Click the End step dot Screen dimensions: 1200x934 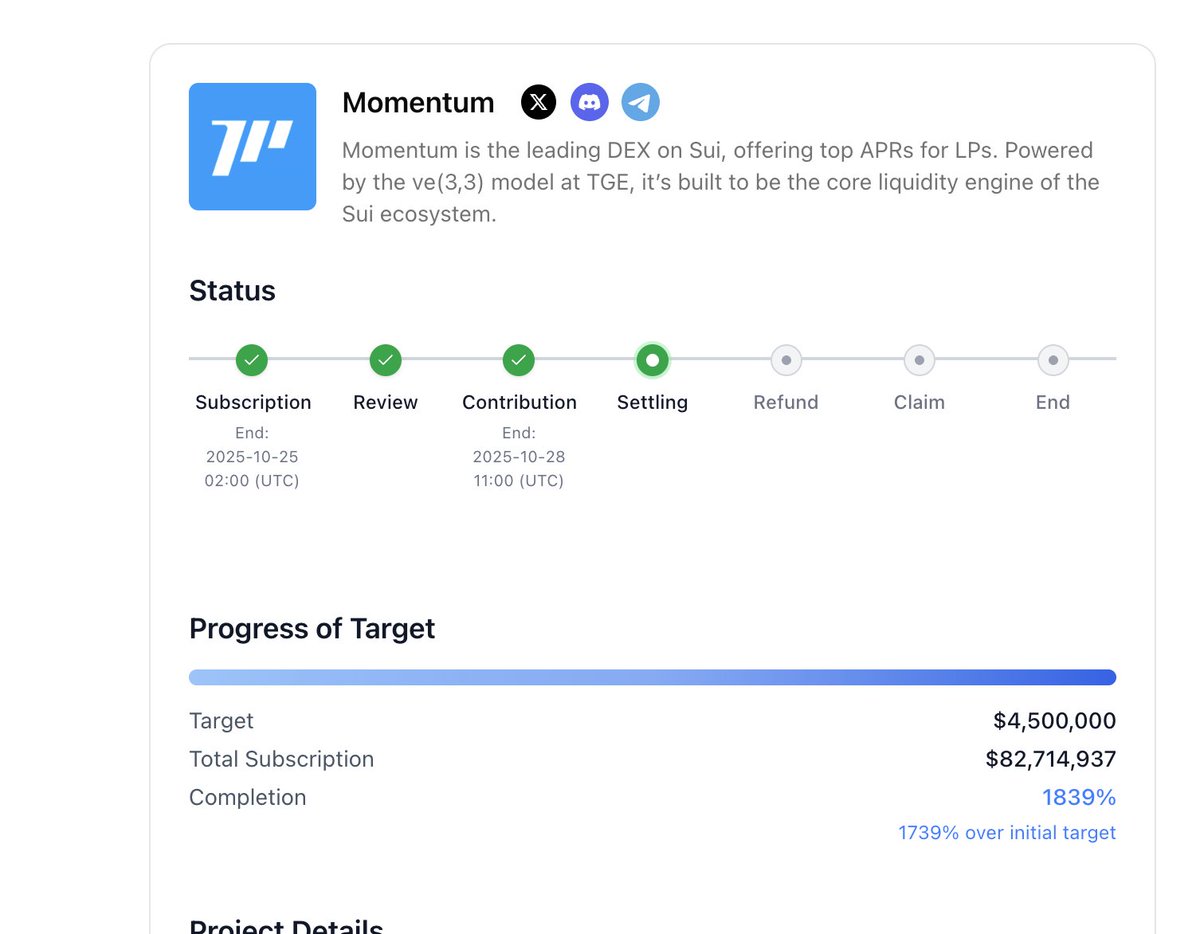point(1053,359)
